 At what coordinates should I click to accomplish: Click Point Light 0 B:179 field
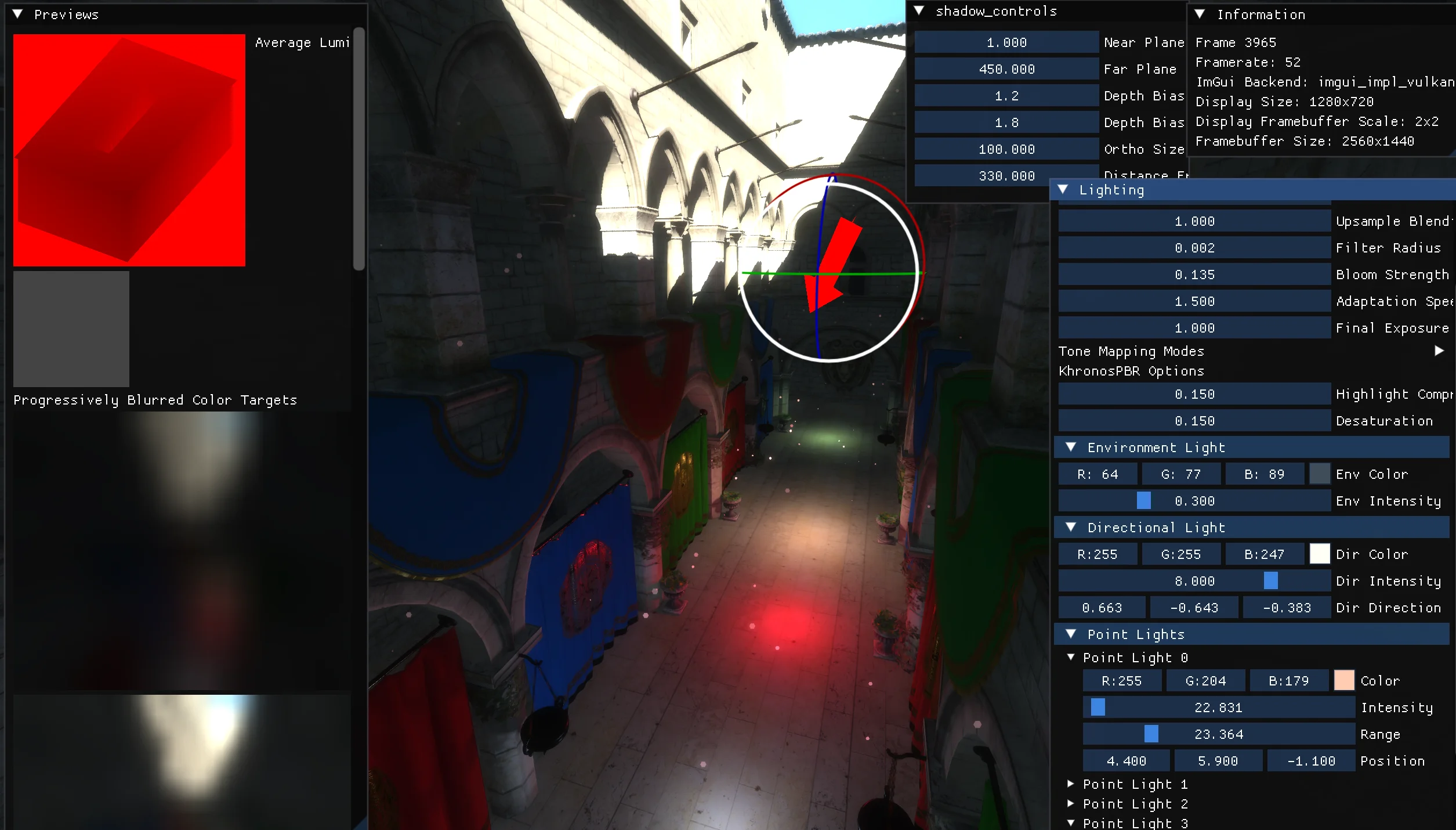(1289, 680)
